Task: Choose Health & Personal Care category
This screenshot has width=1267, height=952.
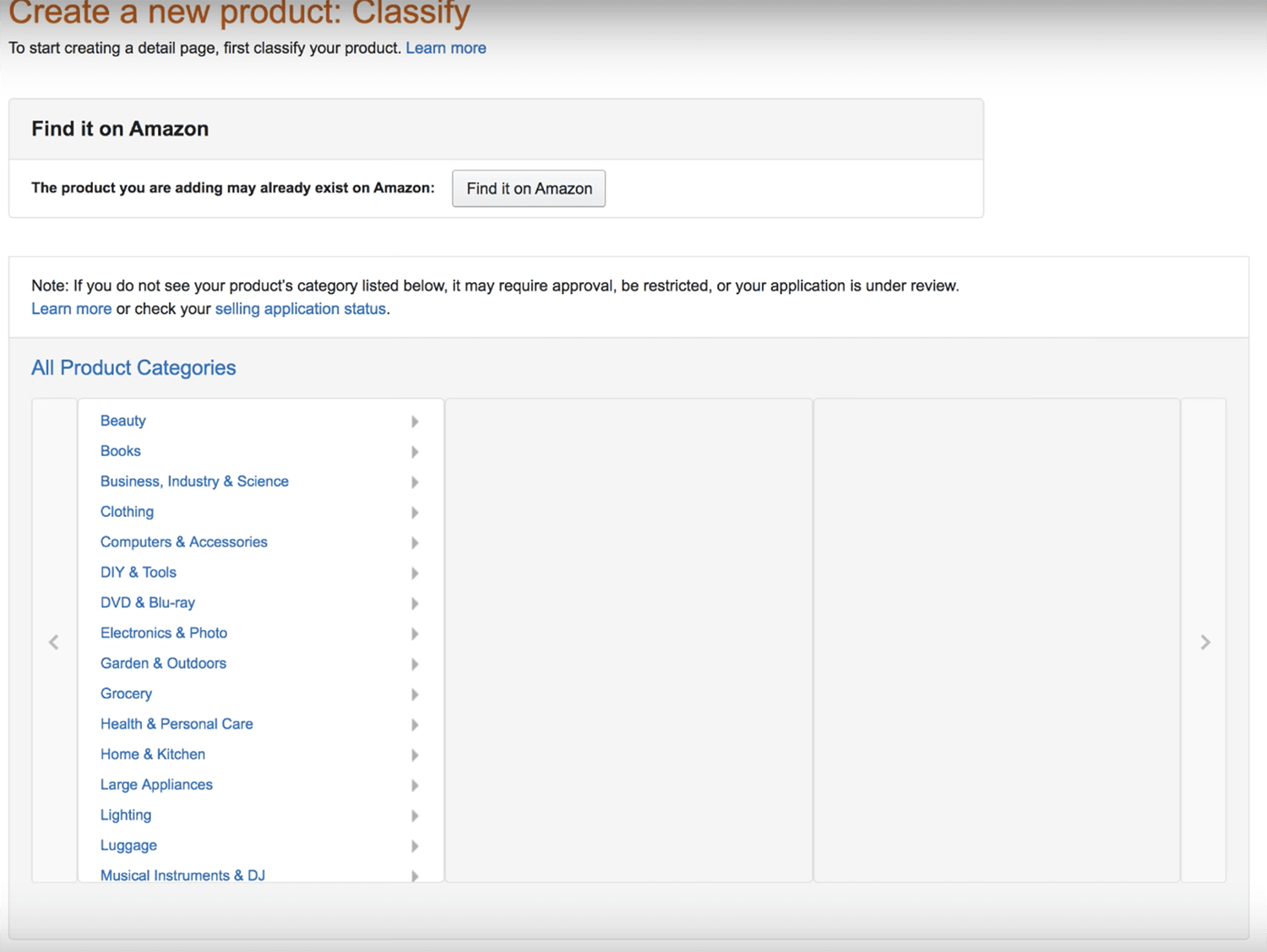Action: (x=177, y=724)
